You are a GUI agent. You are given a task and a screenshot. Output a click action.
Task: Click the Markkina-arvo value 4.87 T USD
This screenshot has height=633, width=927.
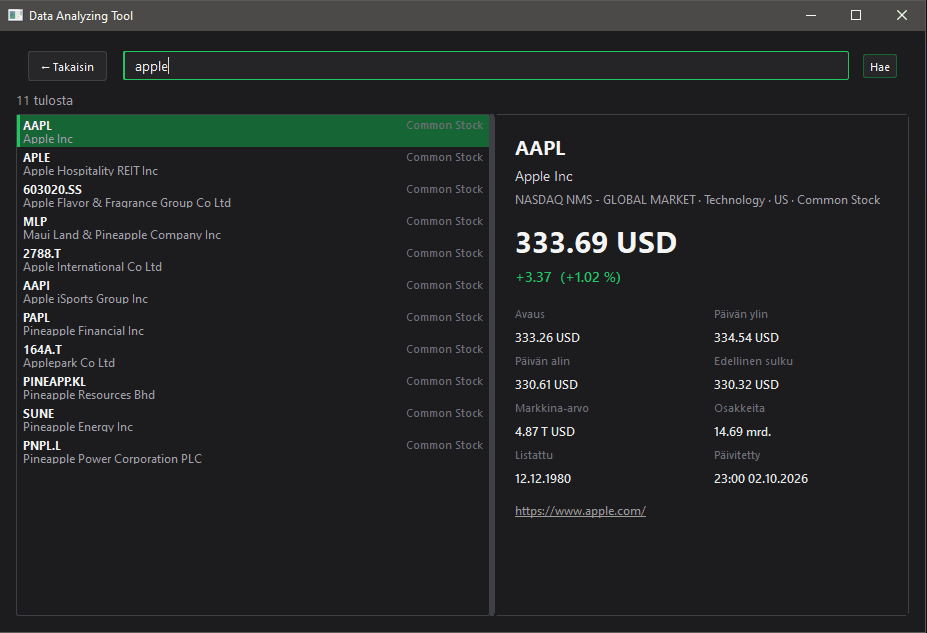point(544,432)
